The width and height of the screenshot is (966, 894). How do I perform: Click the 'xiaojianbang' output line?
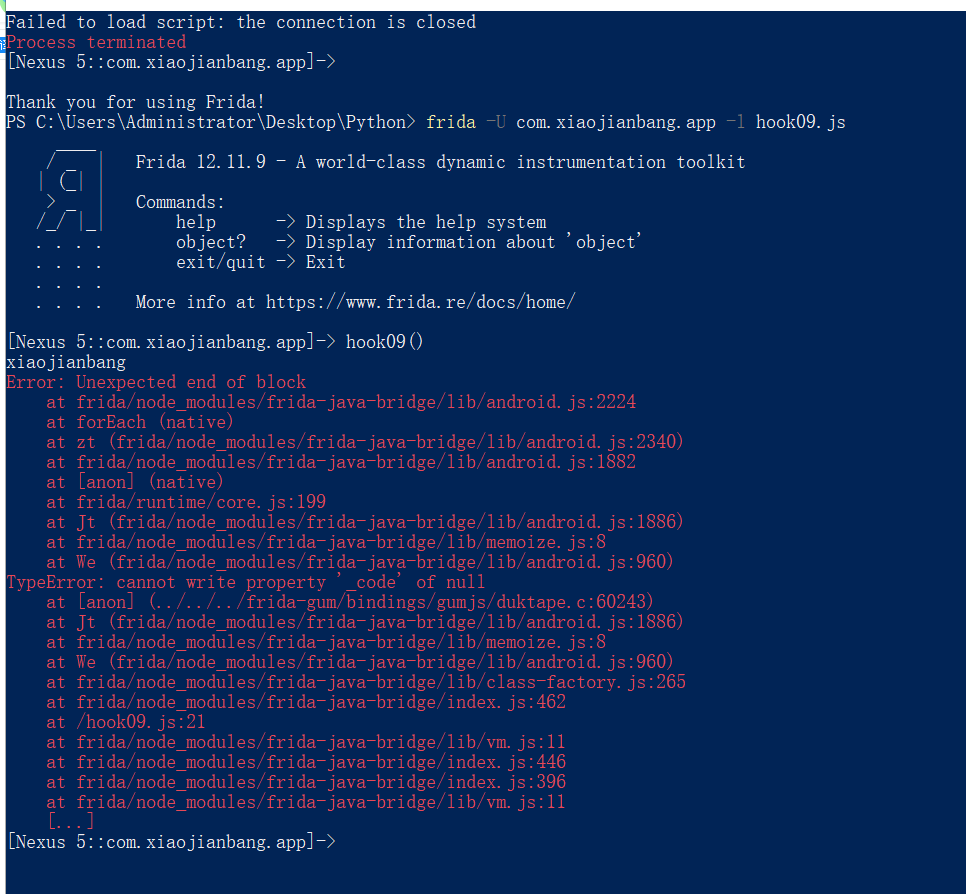coord(66,362)
